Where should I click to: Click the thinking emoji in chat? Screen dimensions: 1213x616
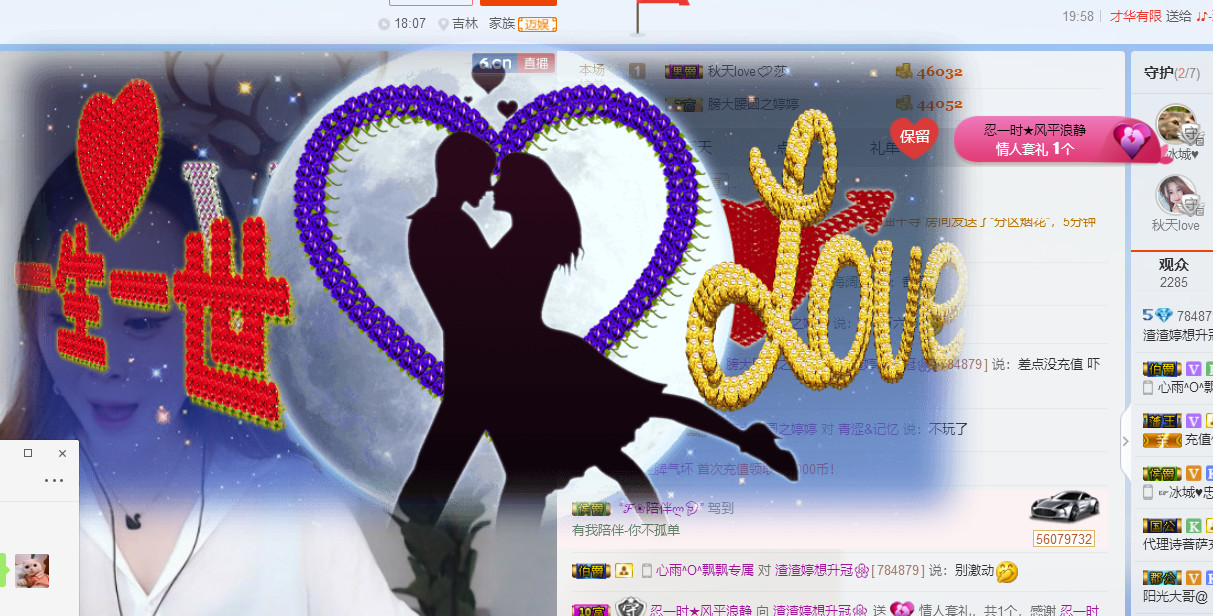coord(1007,571)
